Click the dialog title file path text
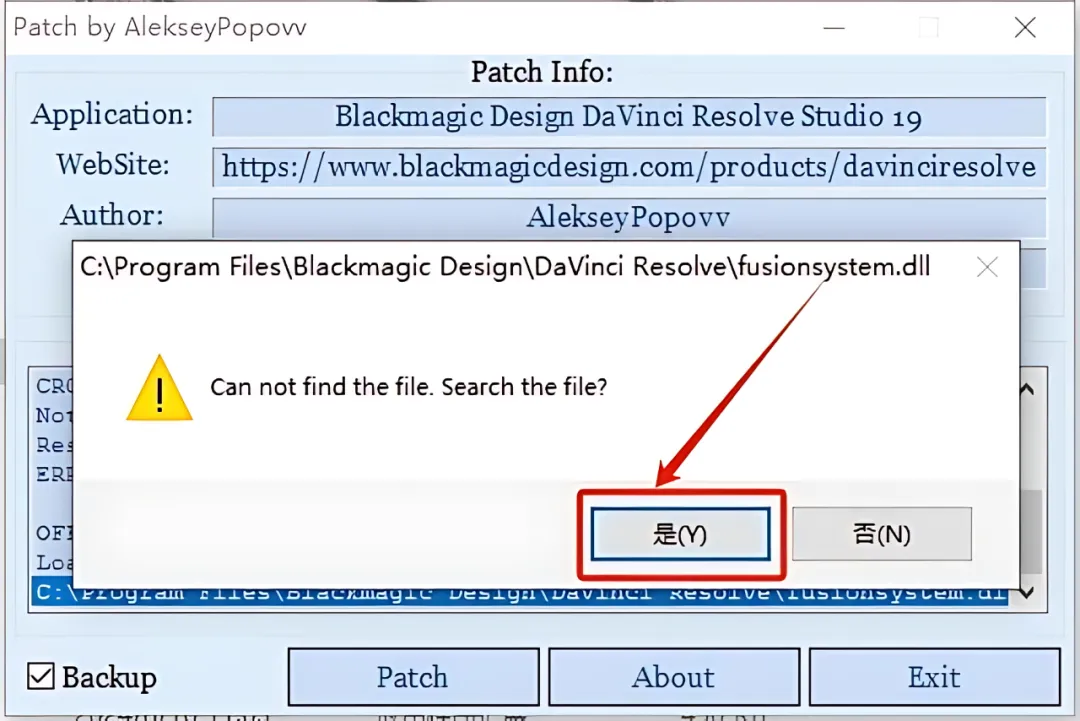The image size is (1080, 721). (x=505, y=267)
